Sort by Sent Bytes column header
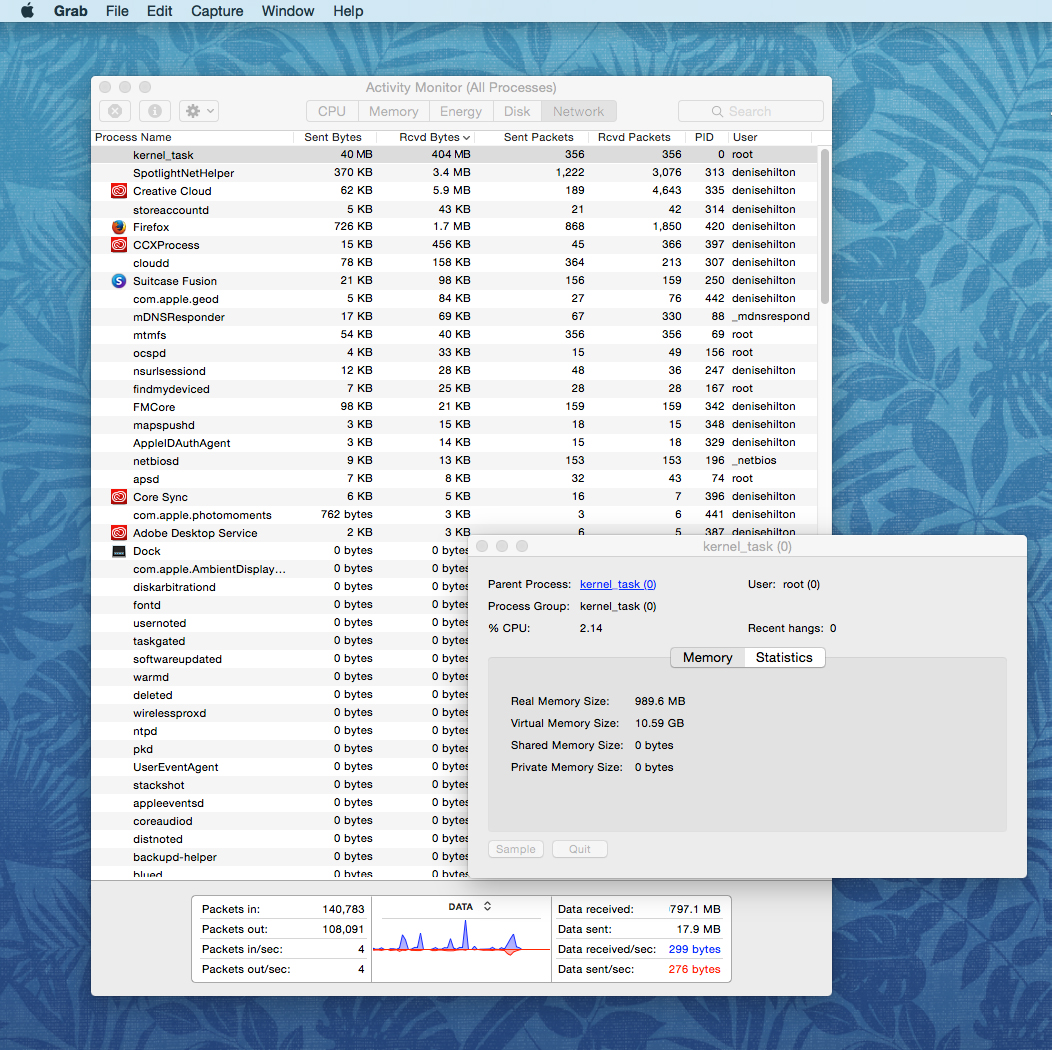This screenshot has width=1052, height=1050. (x=333, y=137)
